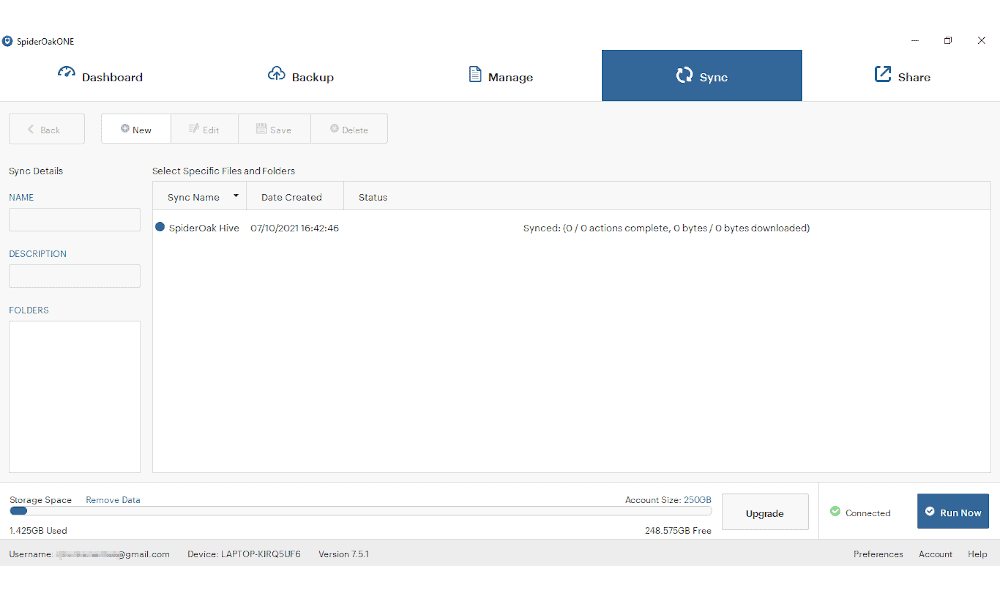Click the plus icon on New

click(125, 128)
